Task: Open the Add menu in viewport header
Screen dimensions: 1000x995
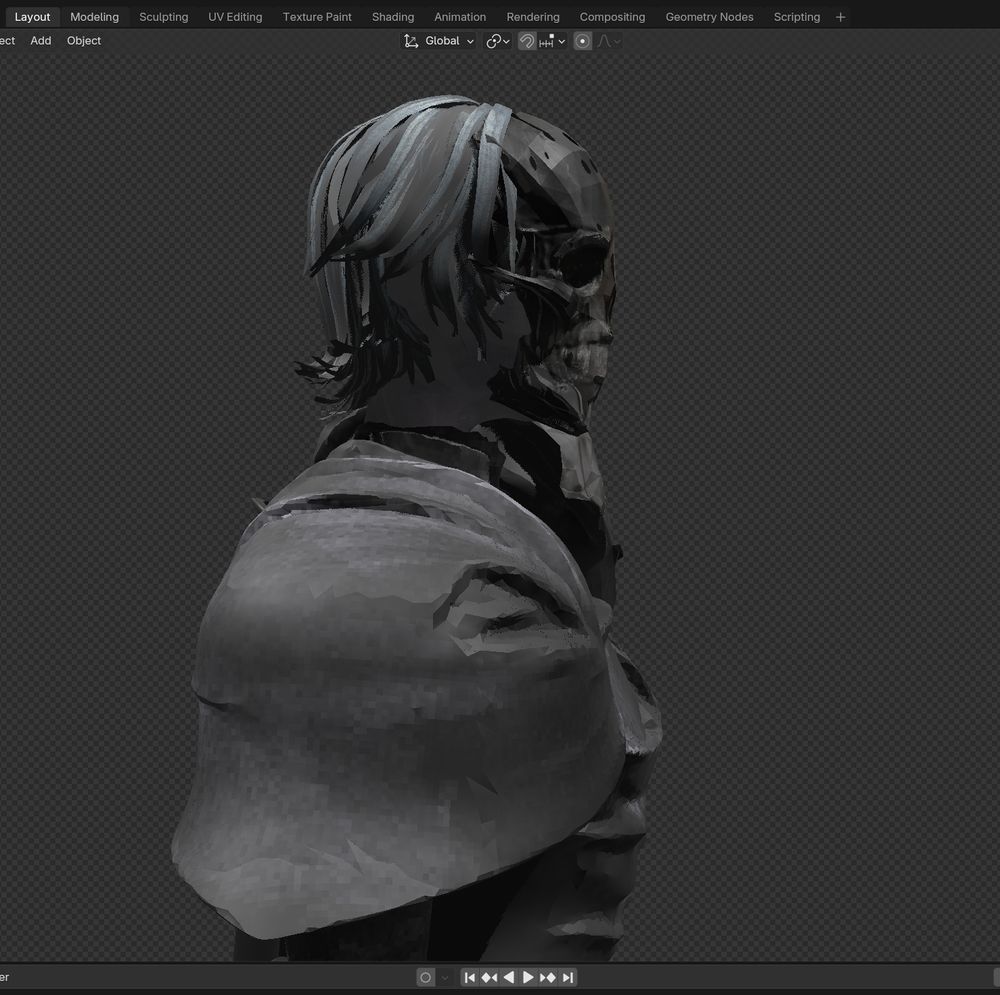Action: coord(41,41)
